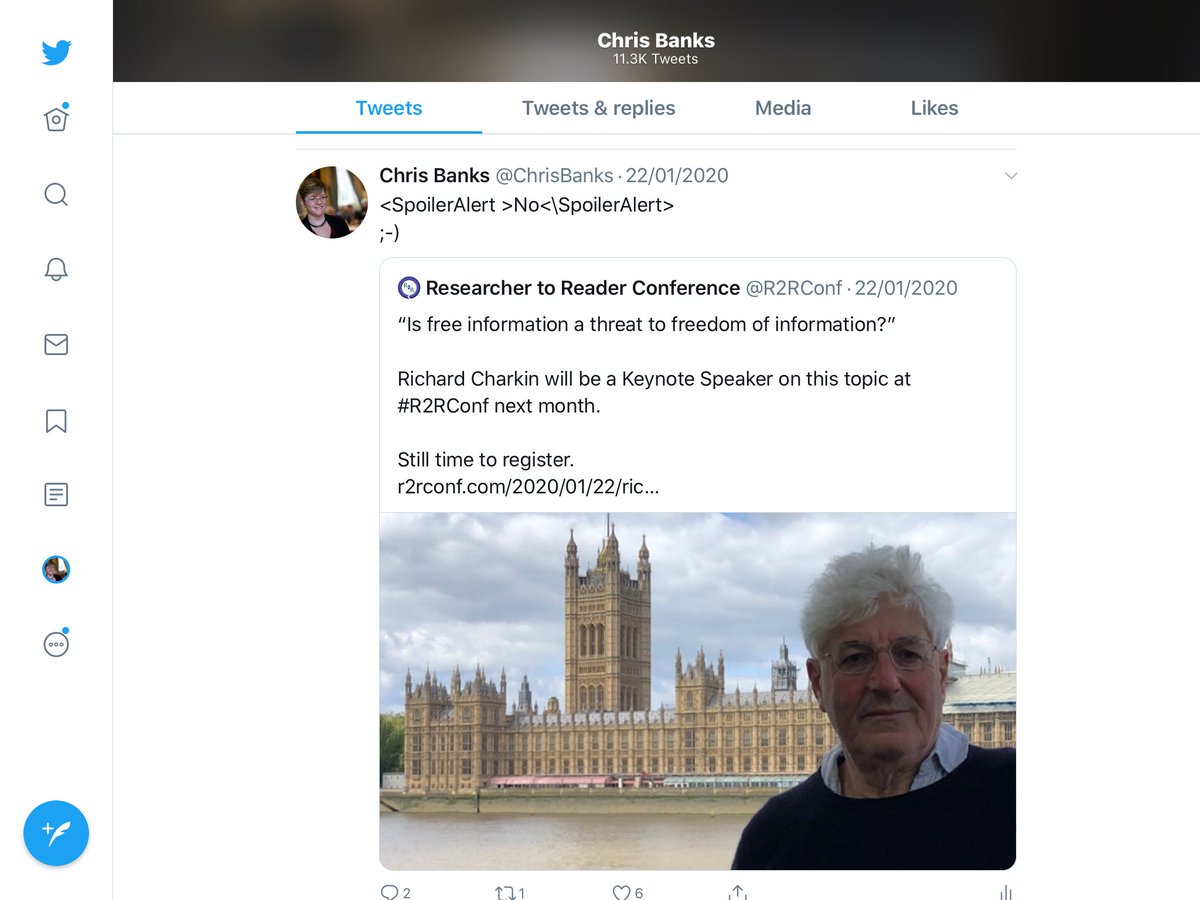The width and height of the screenshot is (1200, 900).
Task: Open the Explore search icon
Action: (x=56, y=194)
